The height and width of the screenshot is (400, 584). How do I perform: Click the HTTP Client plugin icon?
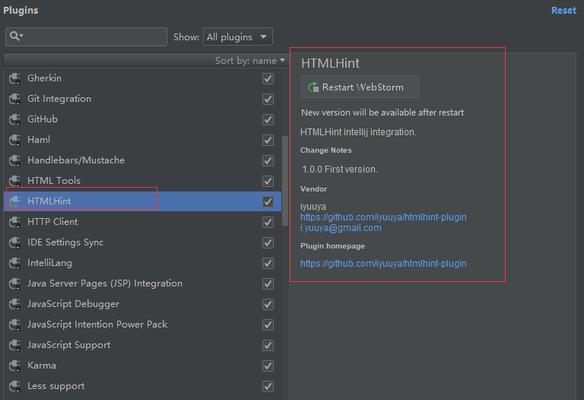click(x=15, y=222)
